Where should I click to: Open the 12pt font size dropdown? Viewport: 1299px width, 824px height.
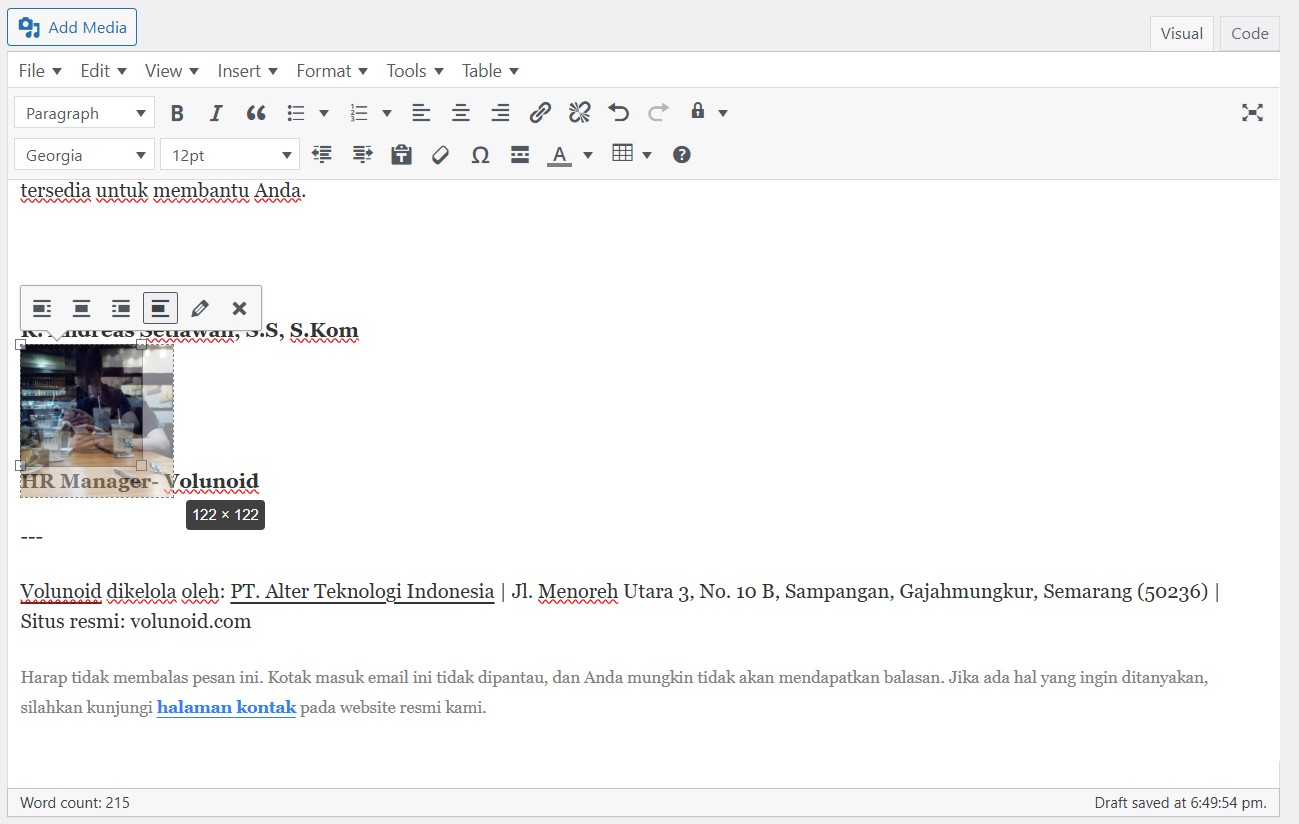click(x=230, y=155)
